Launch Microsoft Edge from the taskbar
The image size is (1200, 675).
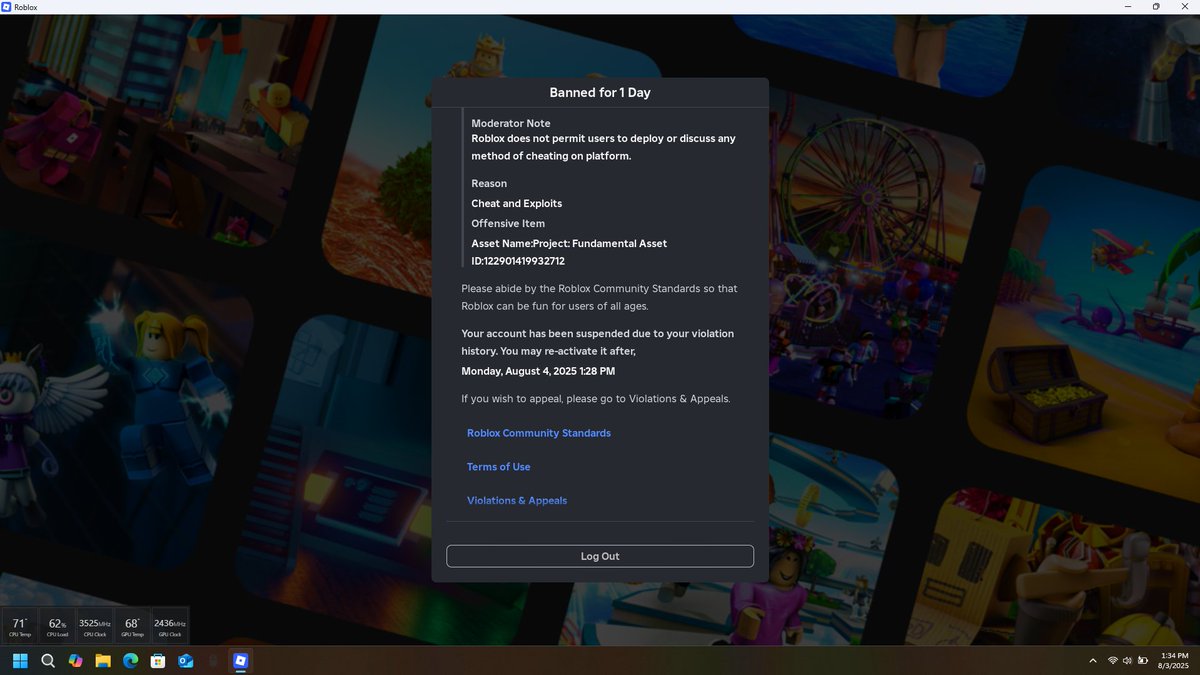[130, 661]
